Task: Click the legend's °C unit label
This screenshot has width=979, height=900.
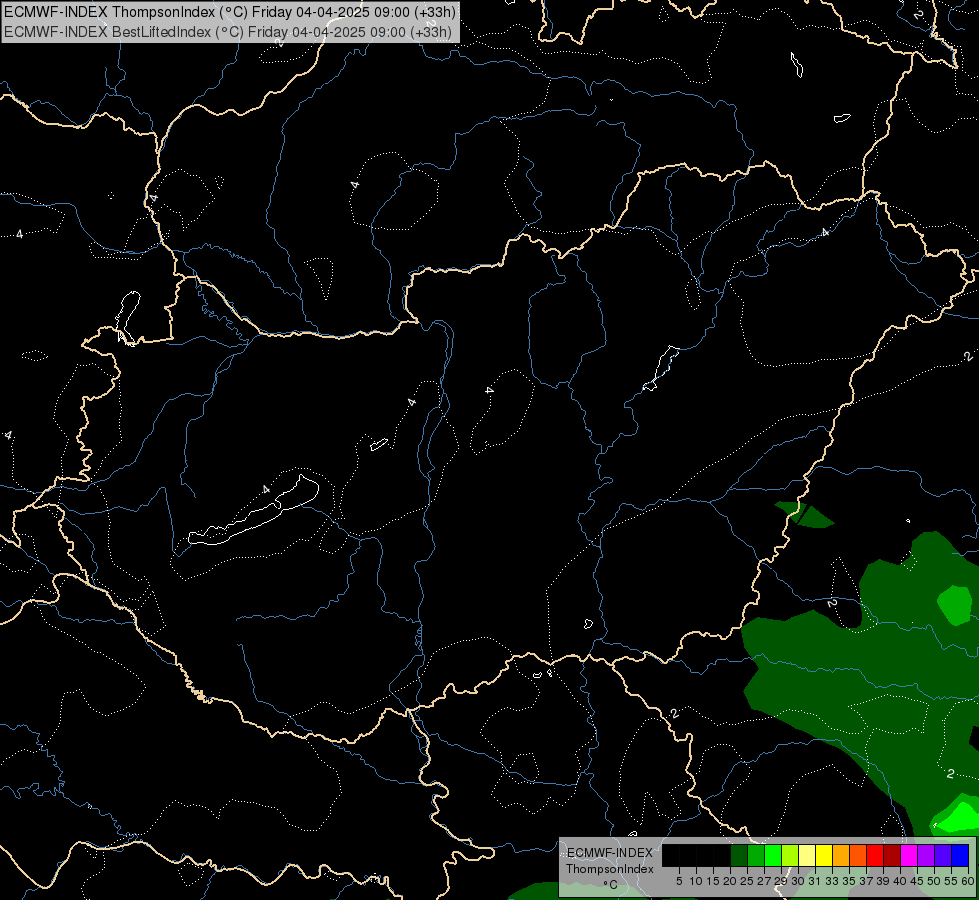Action: pyautogui.click(x=611, y=885)
